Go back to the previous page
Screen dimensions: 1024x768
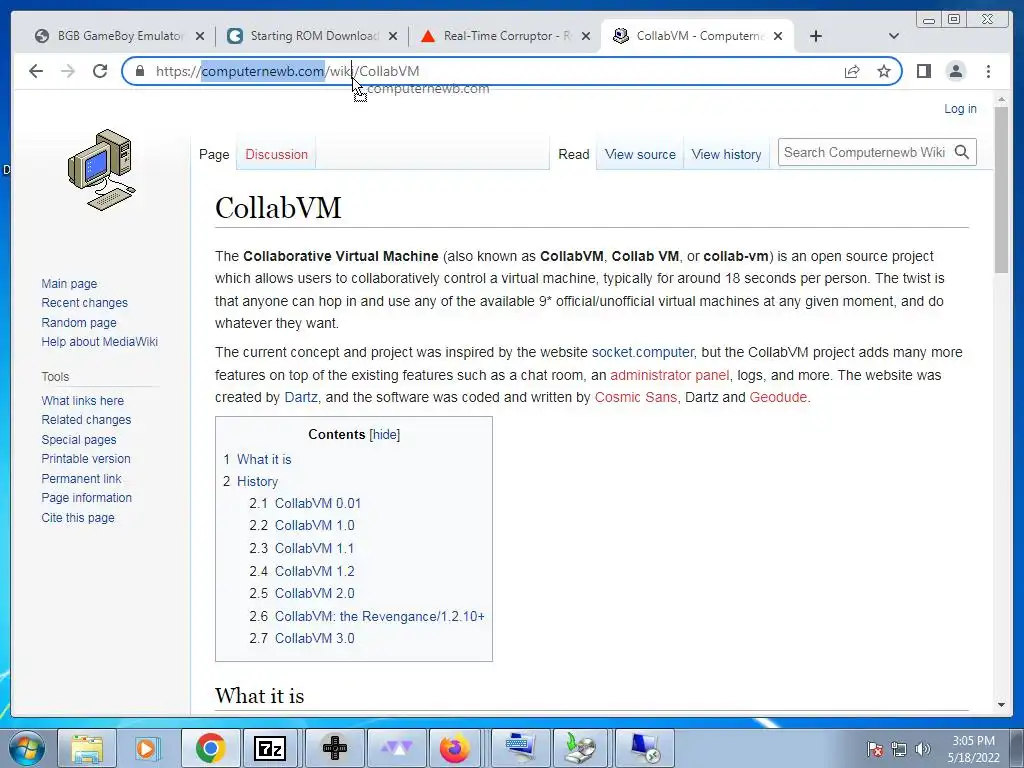click(36, 71)
